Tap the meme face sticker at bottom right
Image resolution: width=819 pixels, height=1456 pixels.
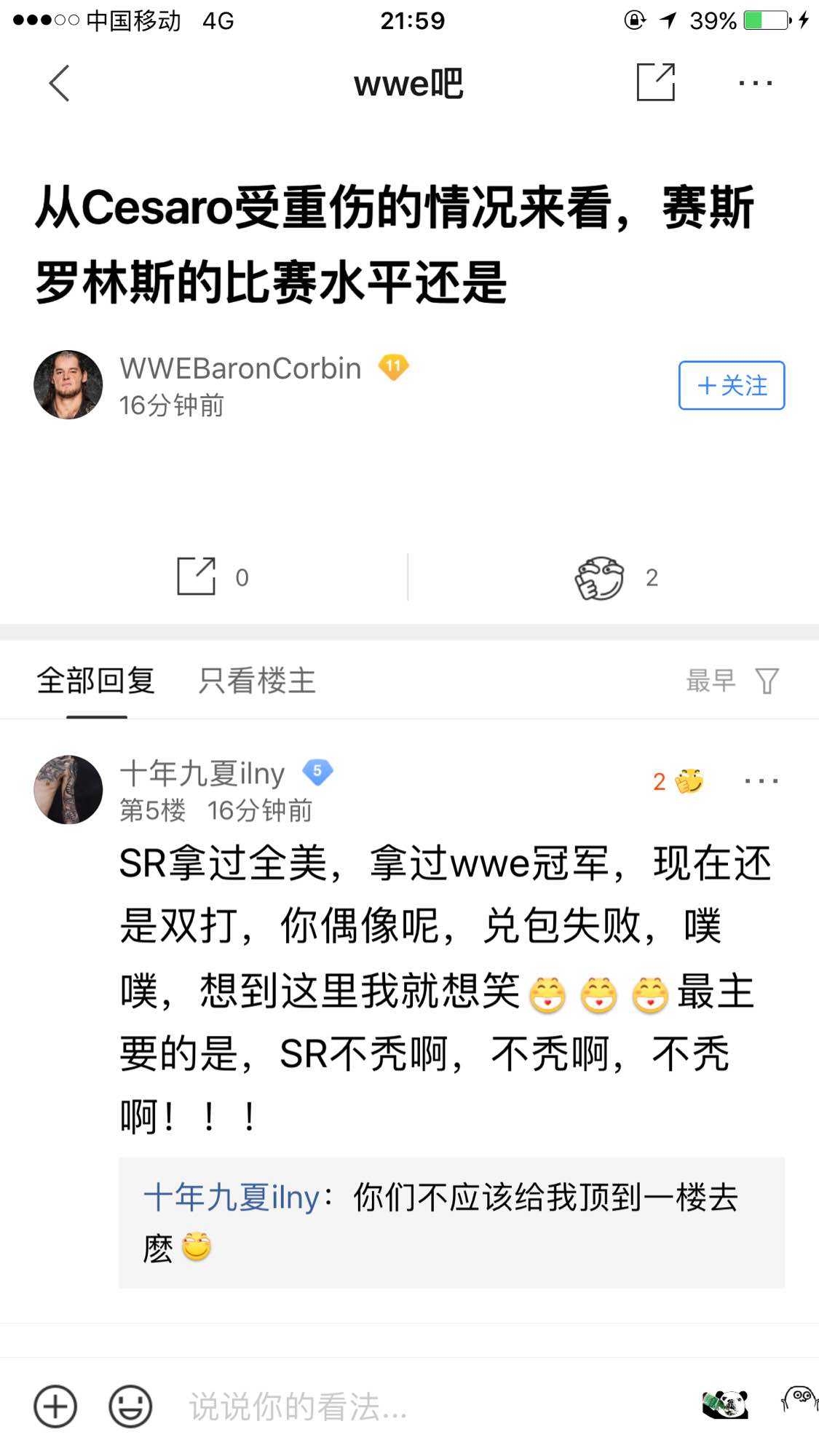[799, 1399]
